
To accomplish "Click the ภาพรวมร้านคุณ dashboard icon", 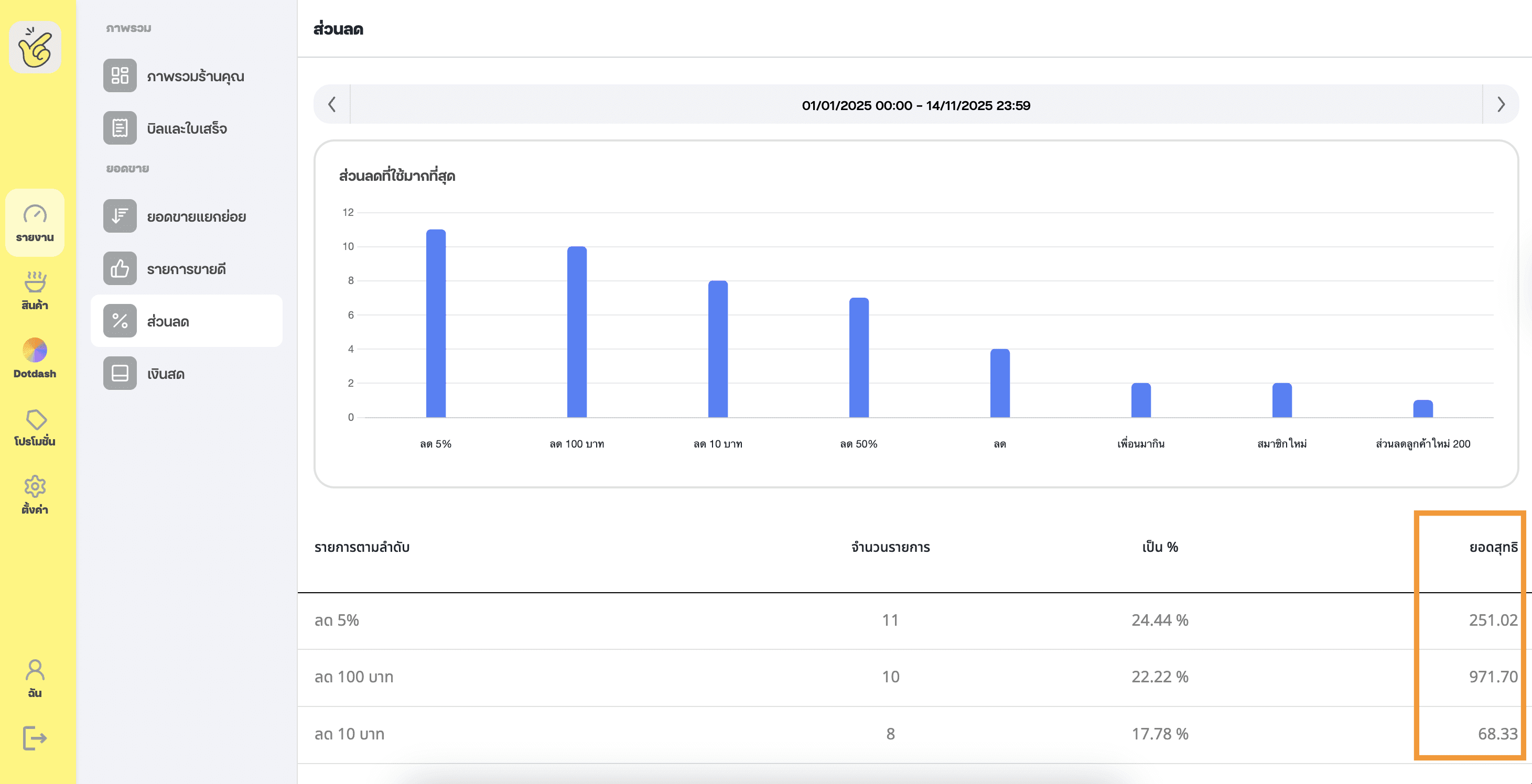I will [x=120, y=75].
